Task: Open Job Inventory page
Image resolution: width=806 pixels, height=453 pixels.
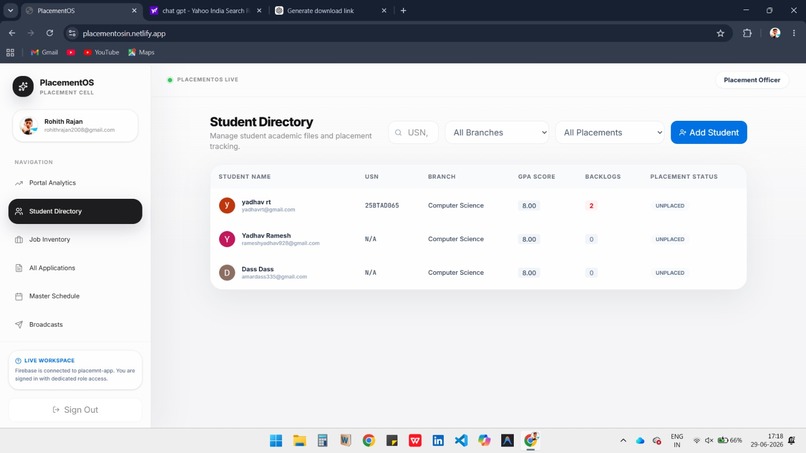Action: (x=75, y=240)
